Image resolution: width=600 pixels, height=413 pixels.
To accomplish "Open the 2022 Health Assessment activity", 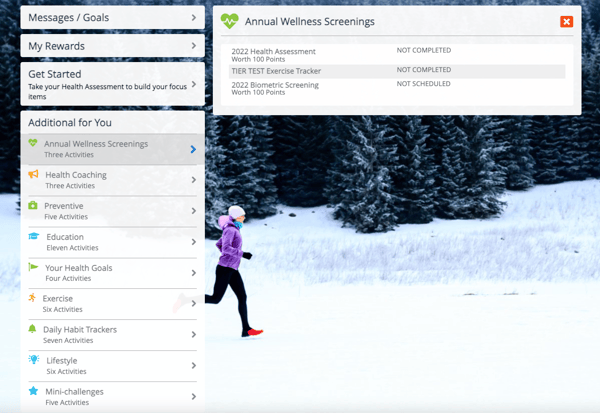I will pyautogui.click(x=273, y=51).
